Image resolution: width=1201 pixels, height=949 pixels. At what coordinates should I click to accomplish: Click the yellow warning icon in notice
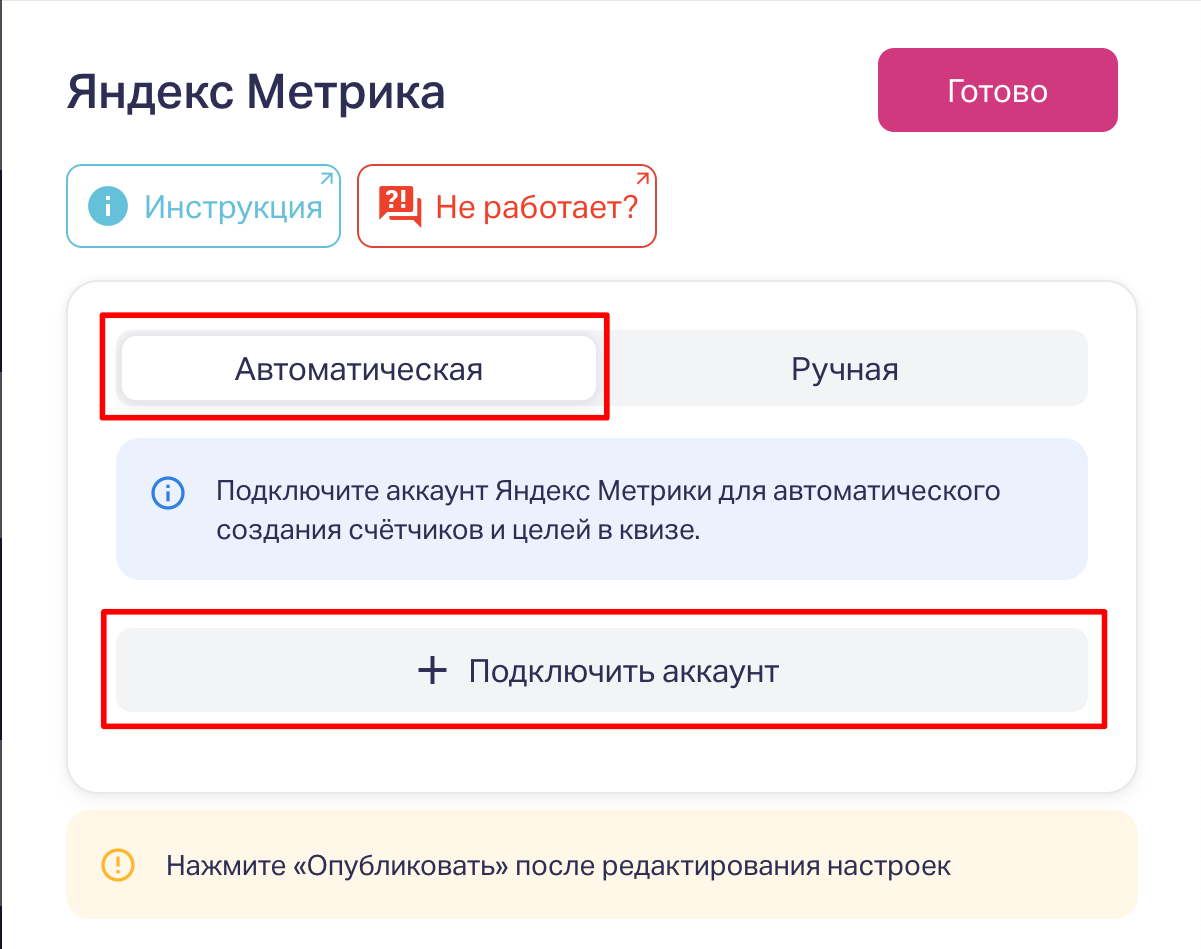pos(117,864)
